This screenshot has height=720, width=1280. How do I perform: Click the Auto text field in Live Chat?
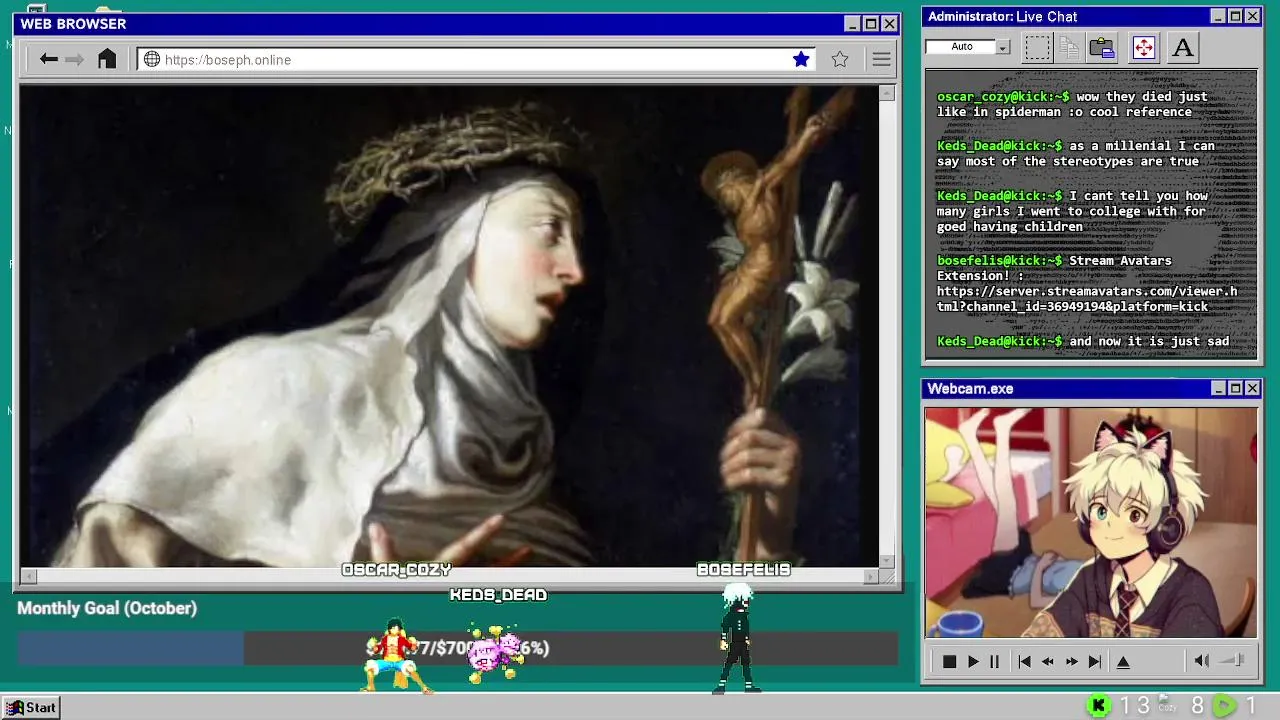[961, 47]
